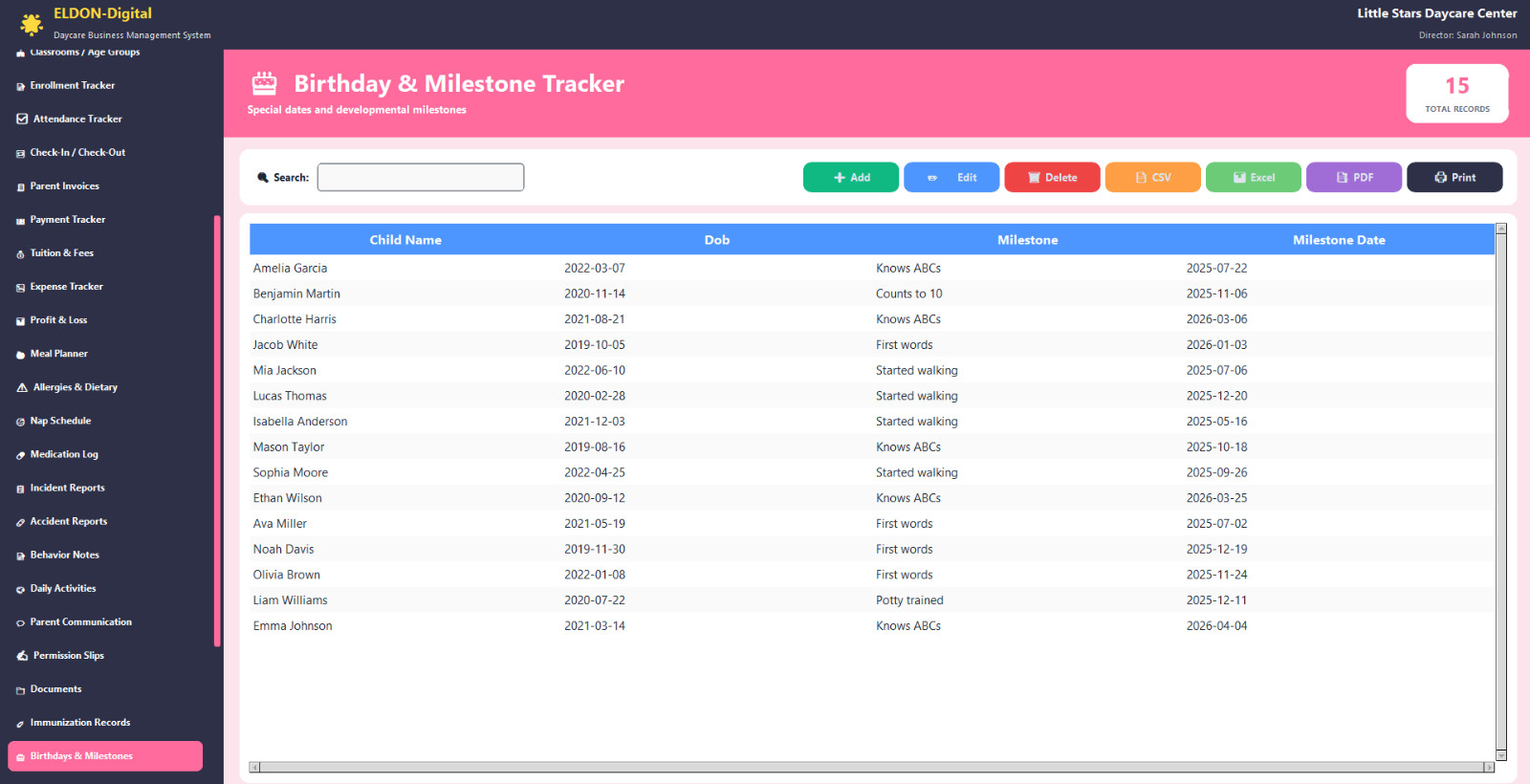1530x784 pixels.
Task: Click Noah Davis dob 2019-11-30
Action: (x=595, y=549)
